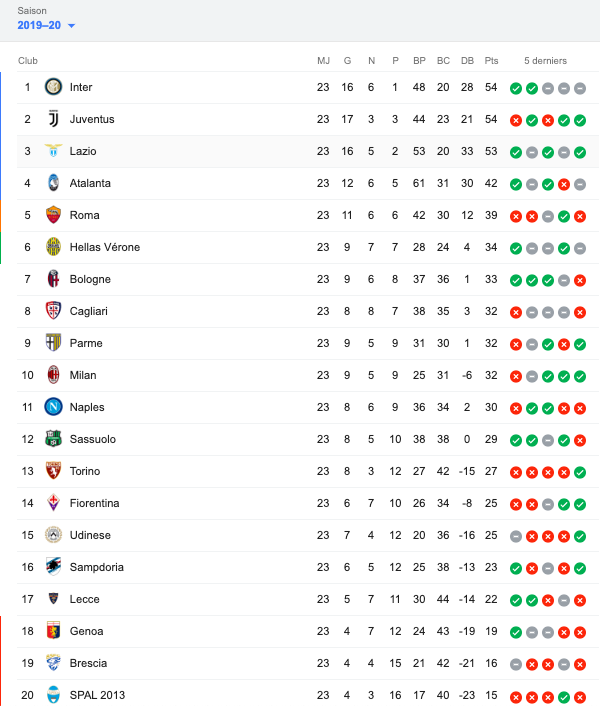Click Inter's first green win indicator
The height and width of the screenshot is (706, 600).
click(x=516, y=88)
